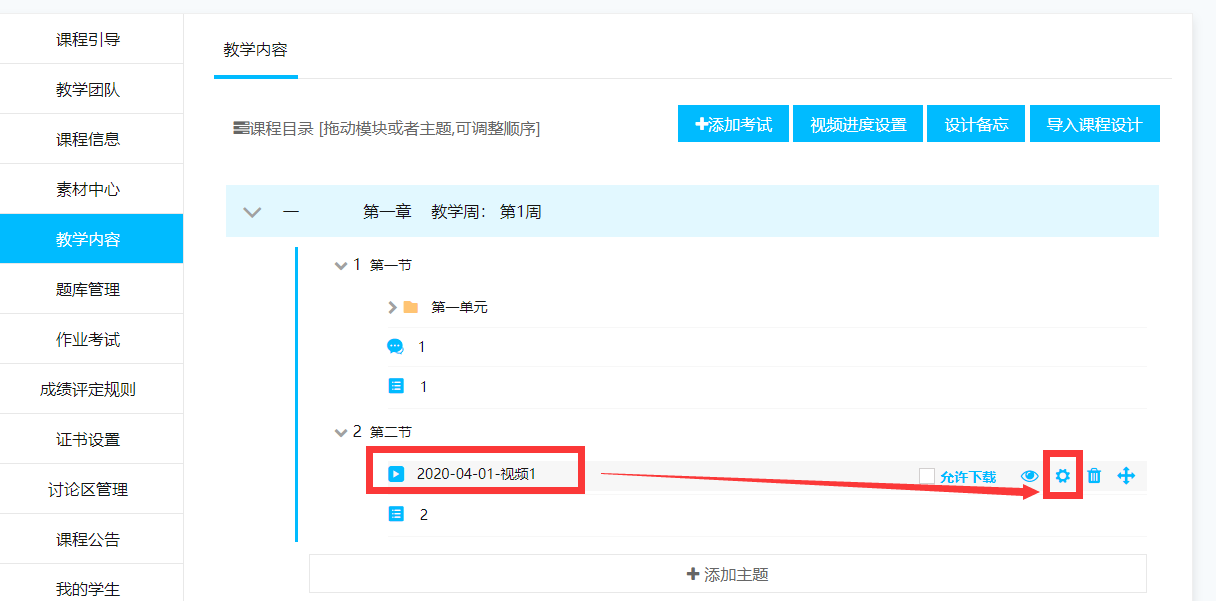Click the 第一单元 folder icon

coord(411,307)
